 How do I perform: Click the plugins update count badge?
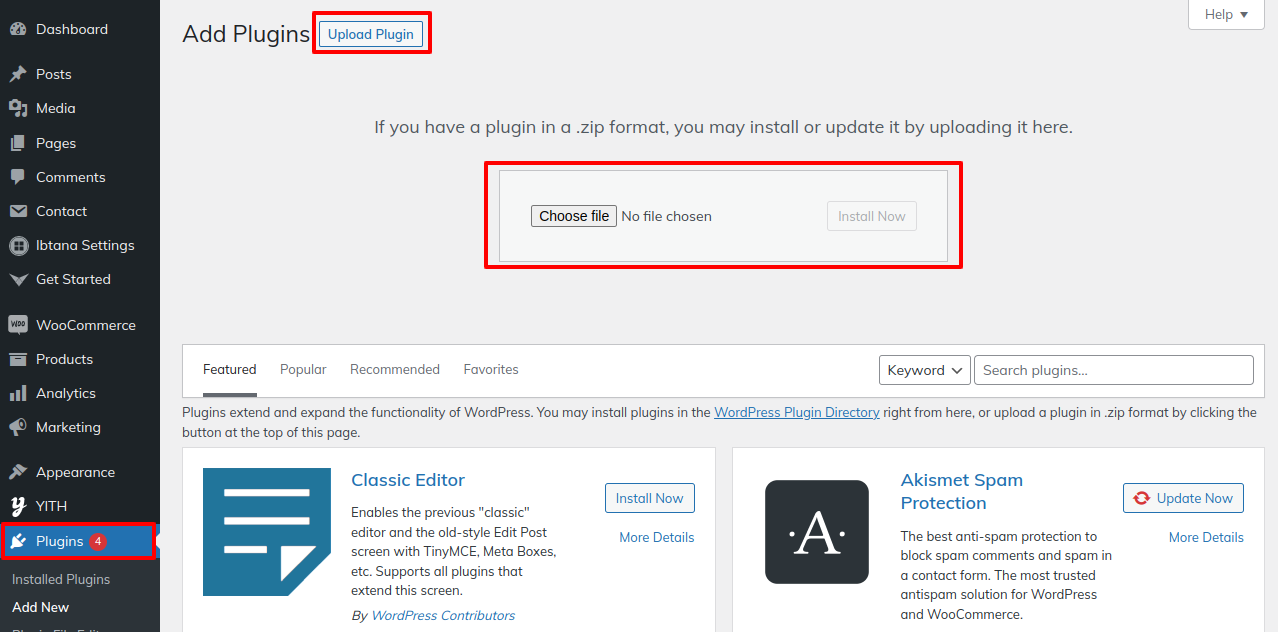pos(98,541)
